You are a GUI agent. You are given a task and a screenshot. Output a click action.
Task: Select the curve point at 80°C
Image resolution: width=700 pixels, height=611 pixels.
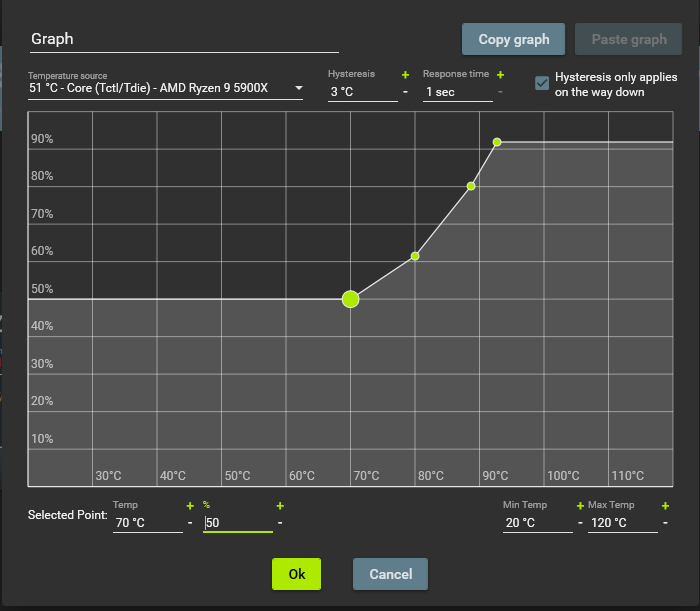(415, 256)
